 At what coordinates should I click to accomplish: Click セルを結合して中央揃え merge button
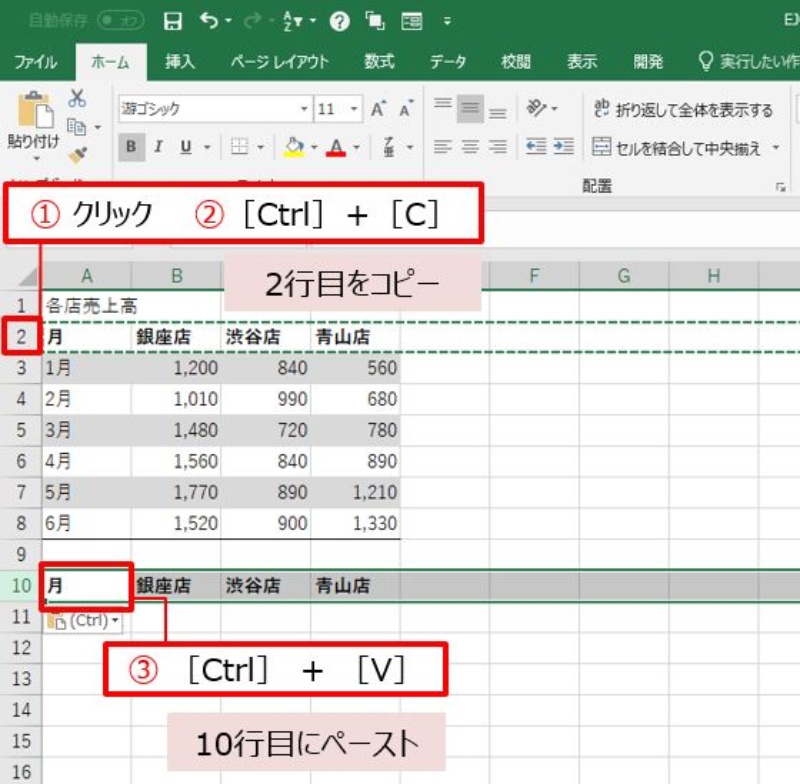(685, 148)
